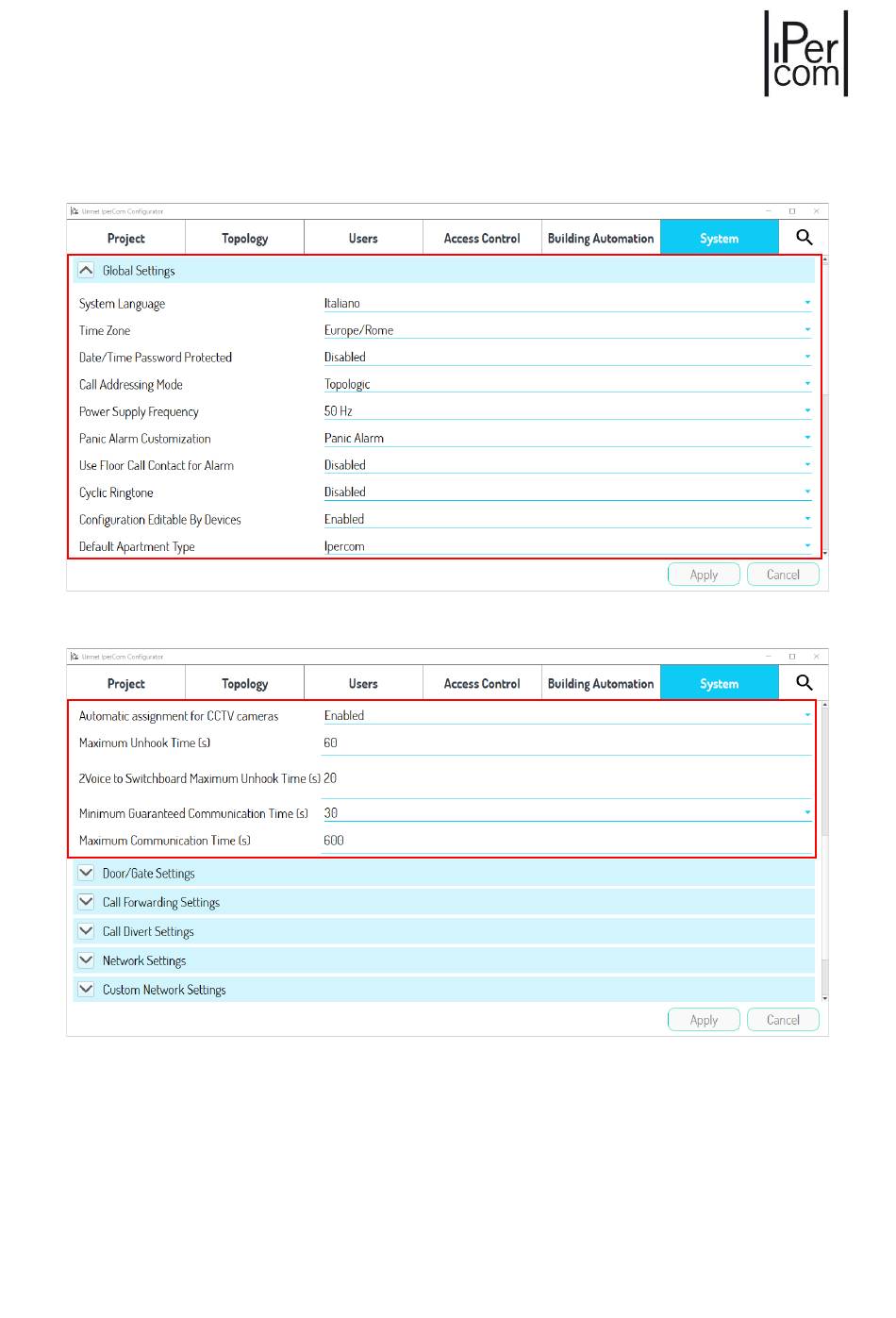This screenshot has height=1318, width=896.
Task: Open System Language dropdown
Action: point(567,304)
